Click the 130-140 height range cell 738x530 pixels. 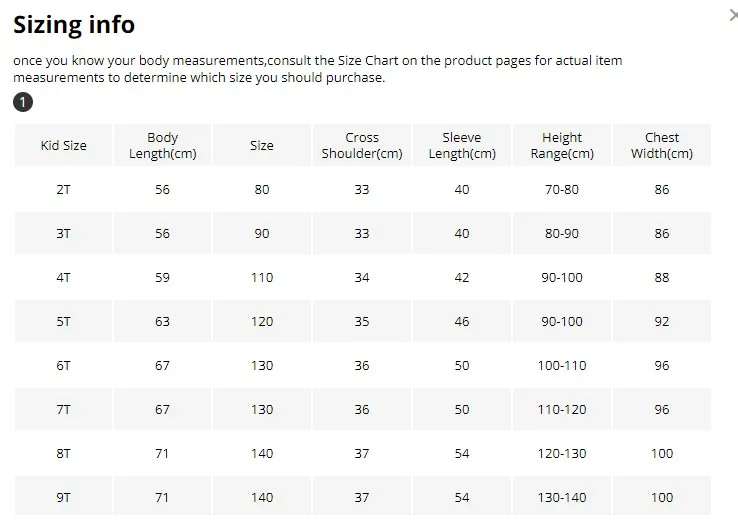tap(562, 498)
